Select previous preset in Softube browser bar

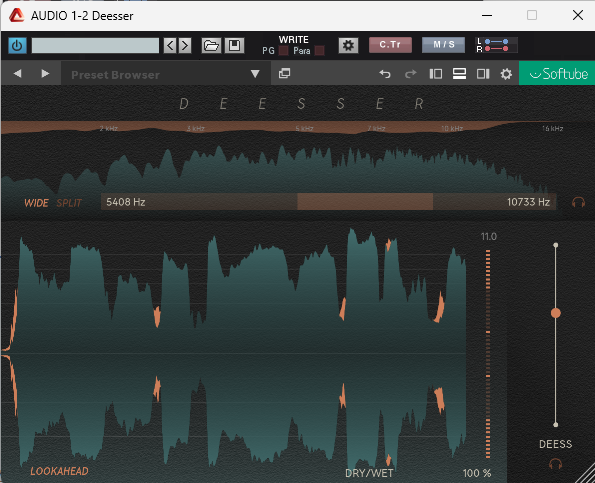click(17, 73)
